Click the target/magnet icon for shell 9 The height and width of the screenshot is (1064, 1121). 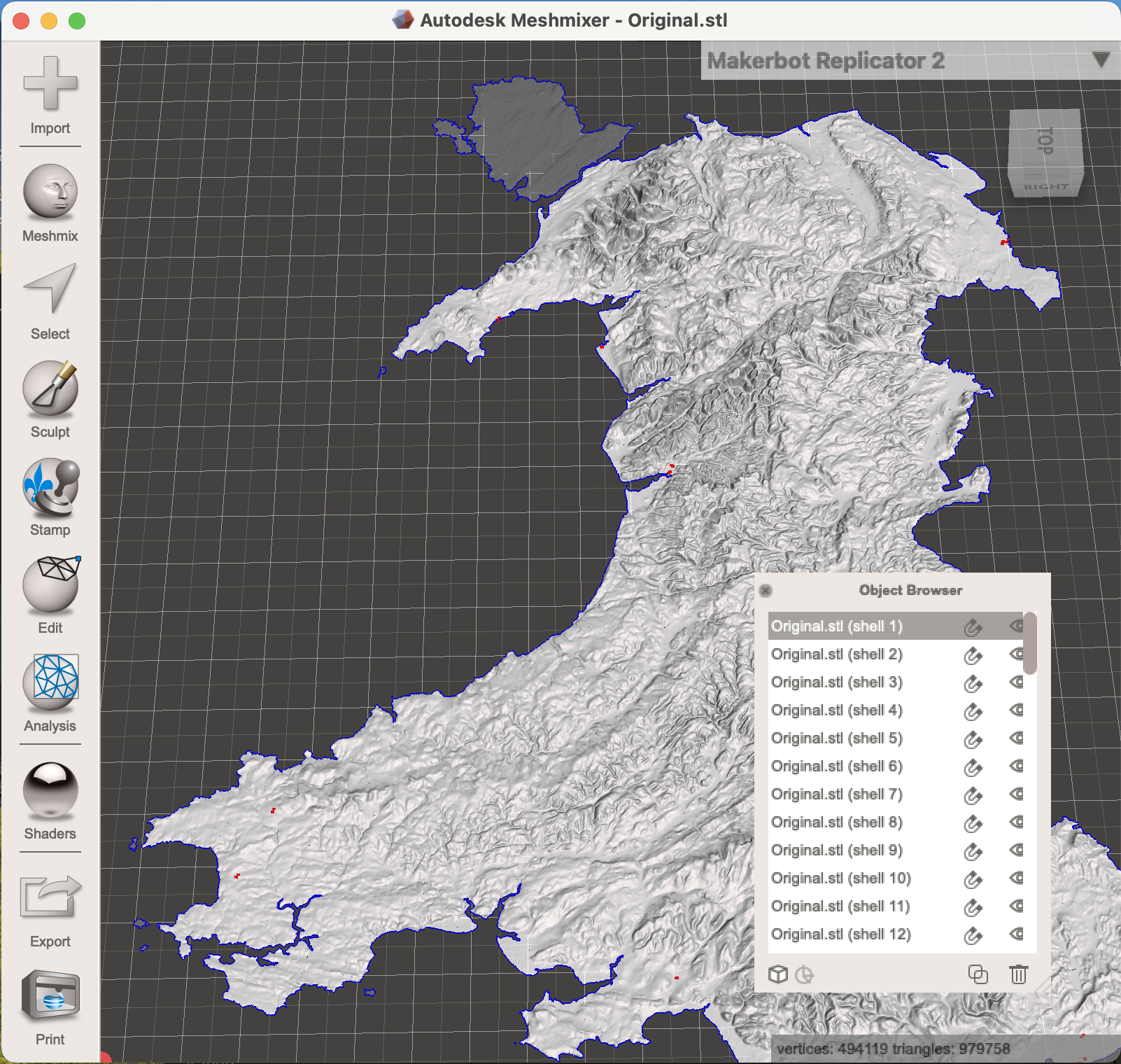click(973, 851)
